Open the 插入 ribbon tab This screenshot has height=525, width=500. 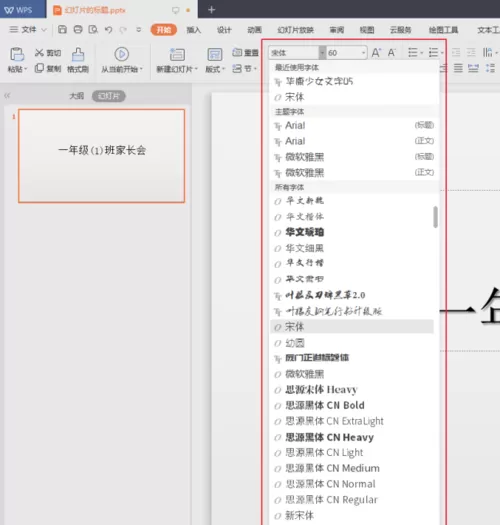click(x=194, y=30)
